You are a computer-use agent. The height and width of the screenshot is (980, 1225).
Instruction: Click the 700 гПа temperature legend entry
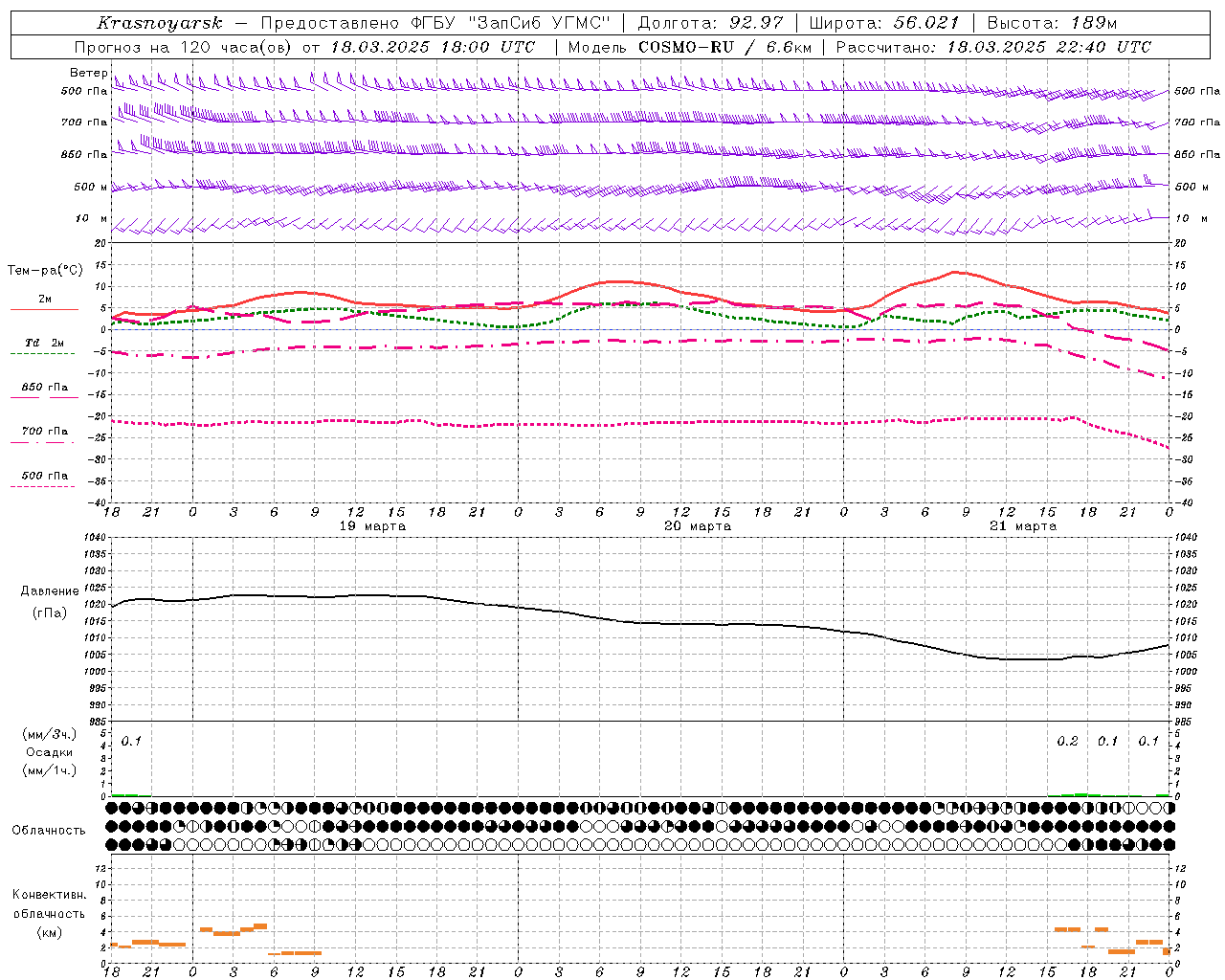[x=45, y=432]
